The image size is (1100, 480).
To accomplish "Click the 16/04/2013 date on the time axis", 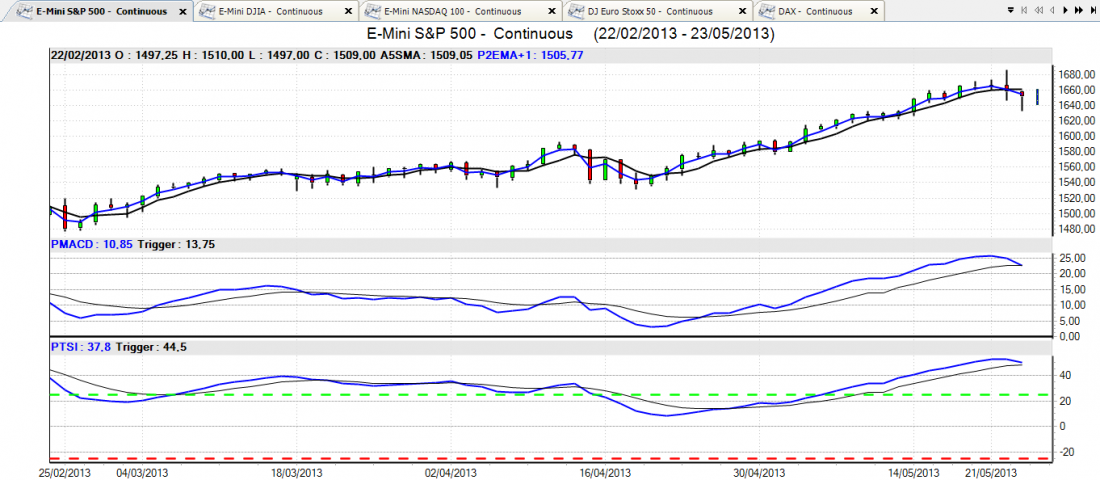I will point(606,472).
